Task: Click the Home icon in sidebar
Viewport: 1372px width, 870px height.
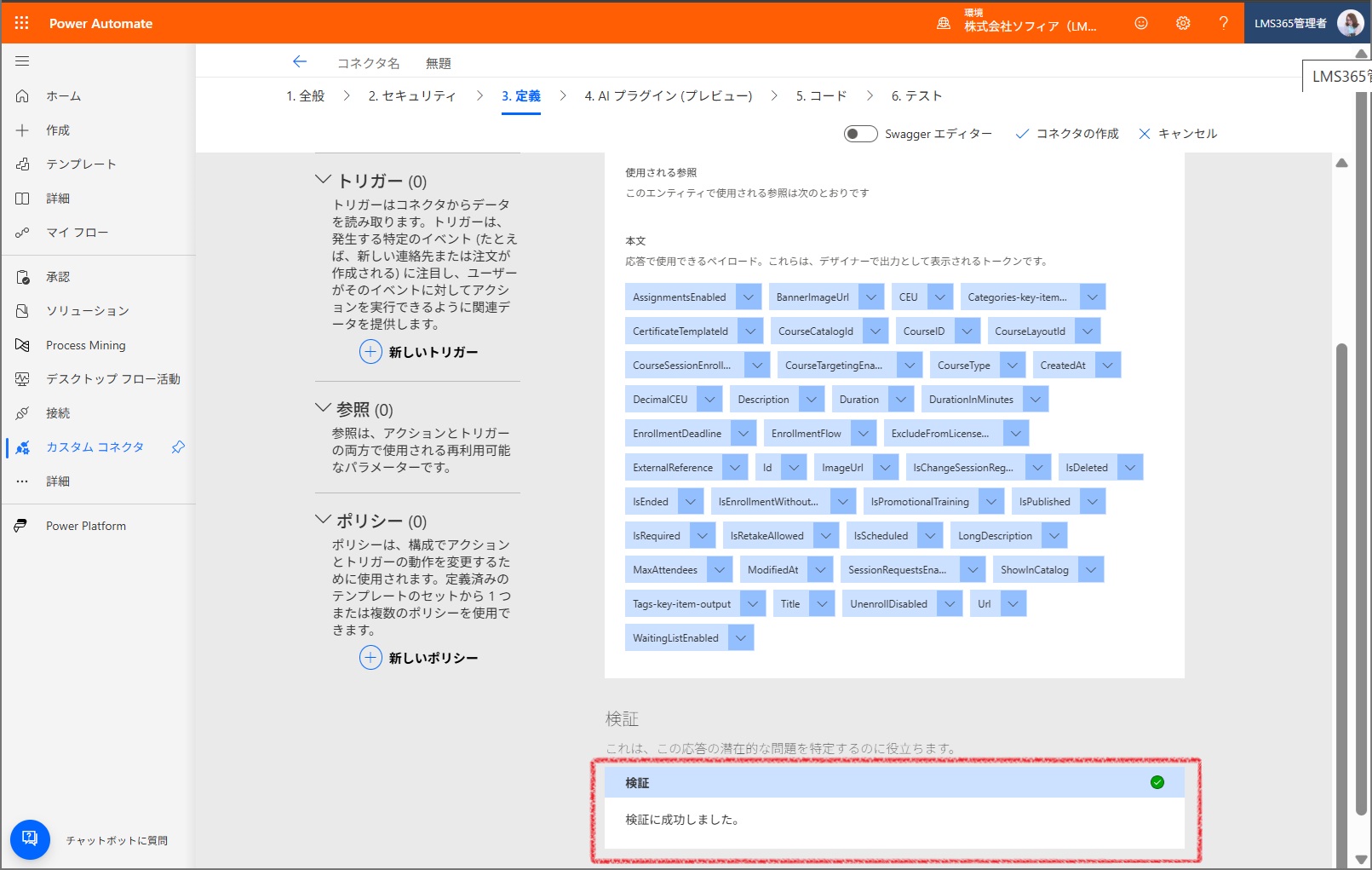Action: pyautogui.click(x=22, y=96)
